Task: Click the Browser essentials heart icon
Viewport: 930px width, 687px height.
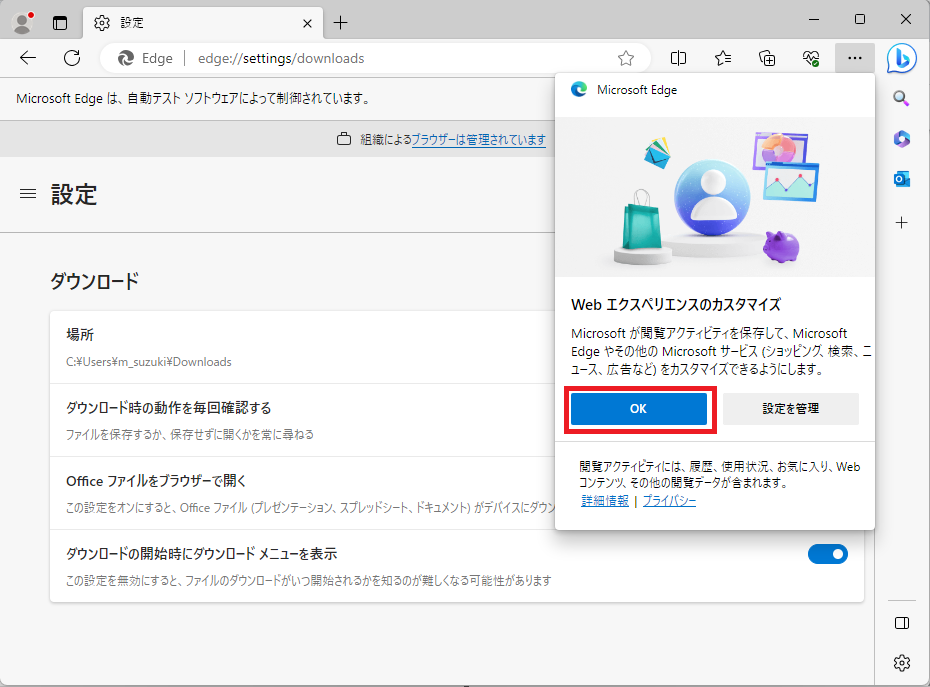Action: click(811, 58)
